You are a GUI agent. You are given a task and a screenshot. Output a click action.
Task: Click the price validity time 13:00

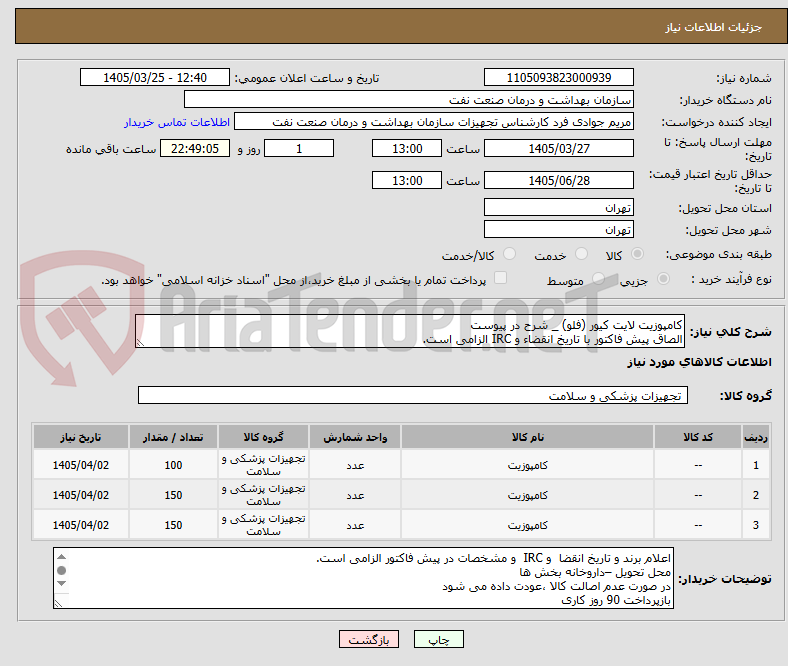click(407, 180)
